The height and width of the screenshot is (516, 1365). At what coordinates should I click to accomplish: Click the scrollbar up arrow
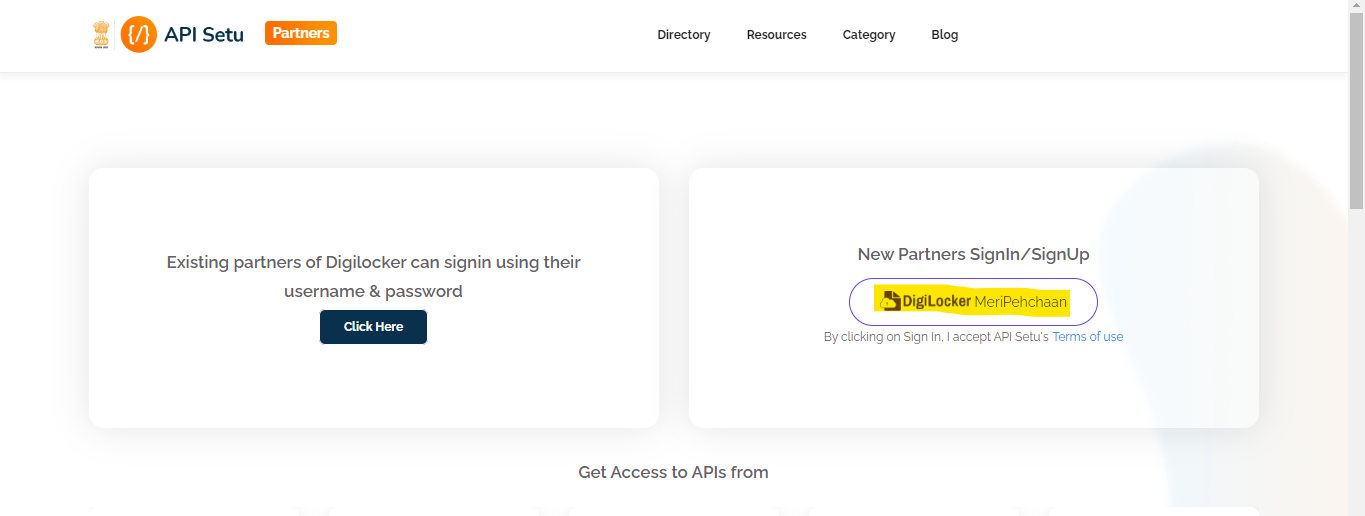1356,7
